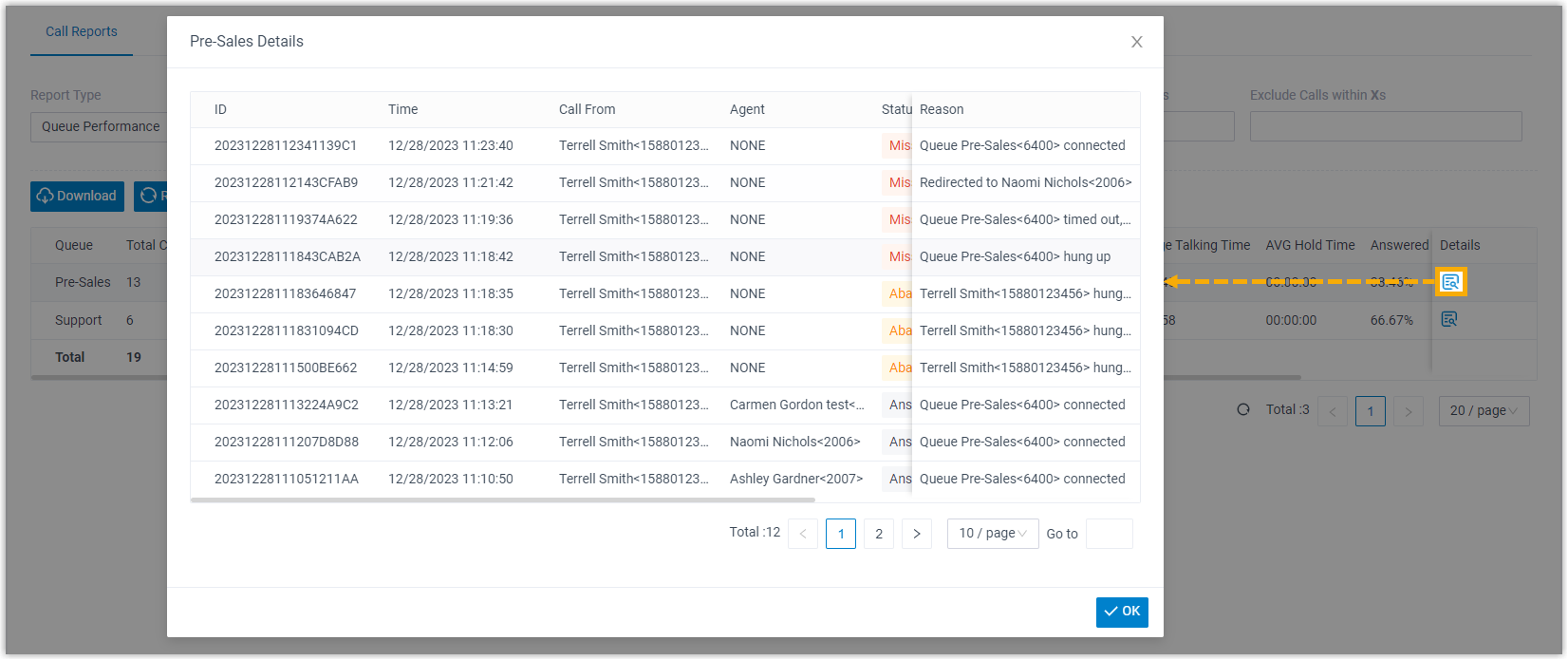1568x660 pixels.
Task: Open the 20 / page dropdown
Action: (1484, 411)
